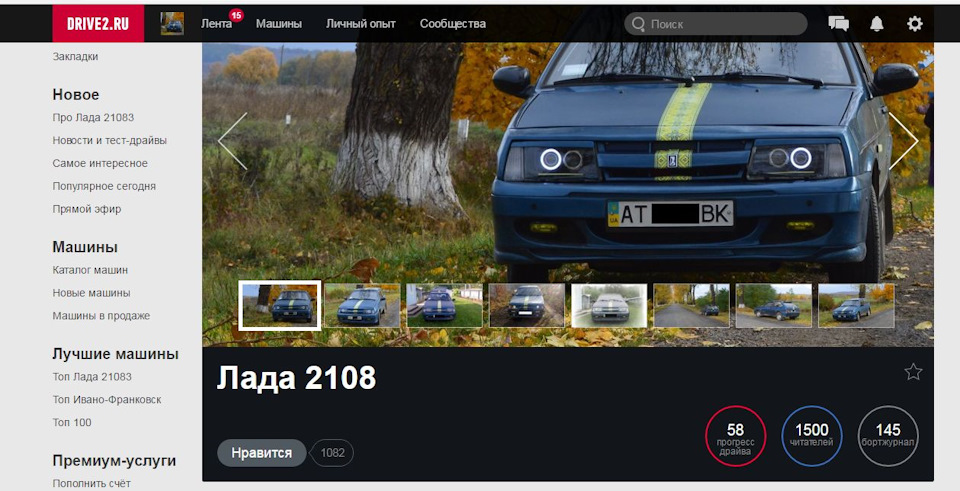Open the notifications bell icon

(877, 24)
